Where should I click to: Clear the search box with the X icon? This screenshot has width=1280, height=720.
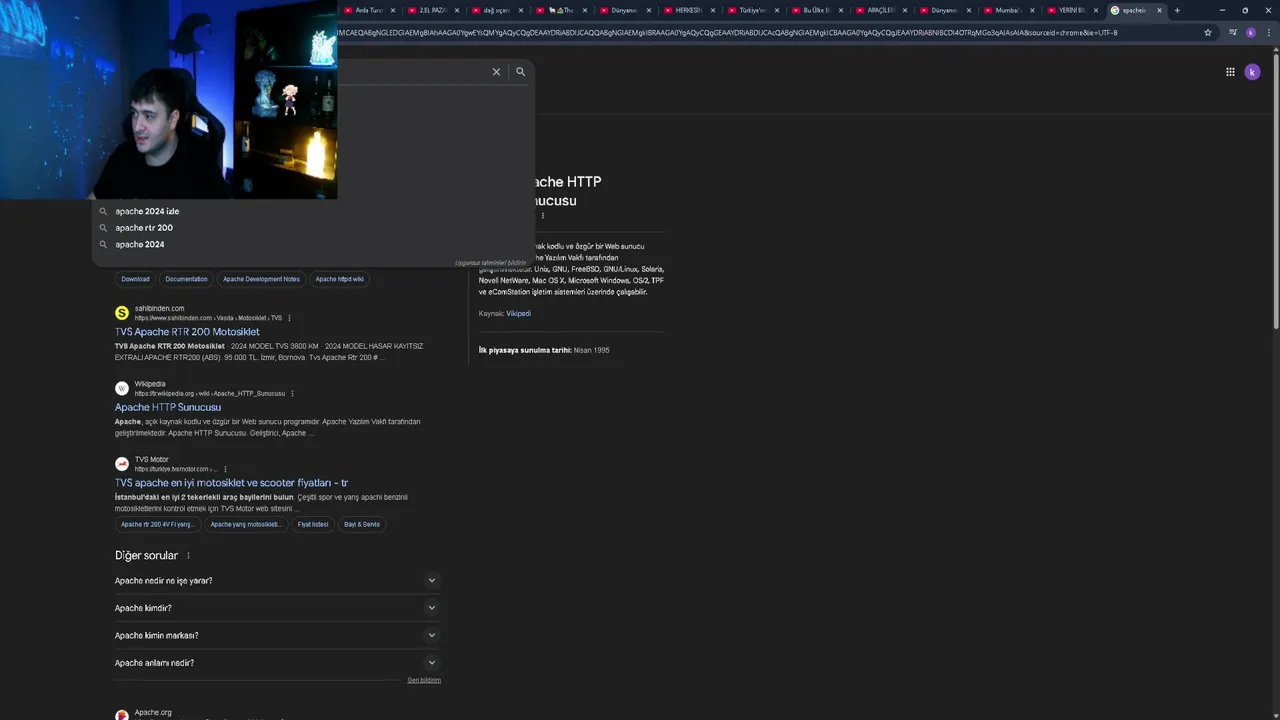point(496,72)
